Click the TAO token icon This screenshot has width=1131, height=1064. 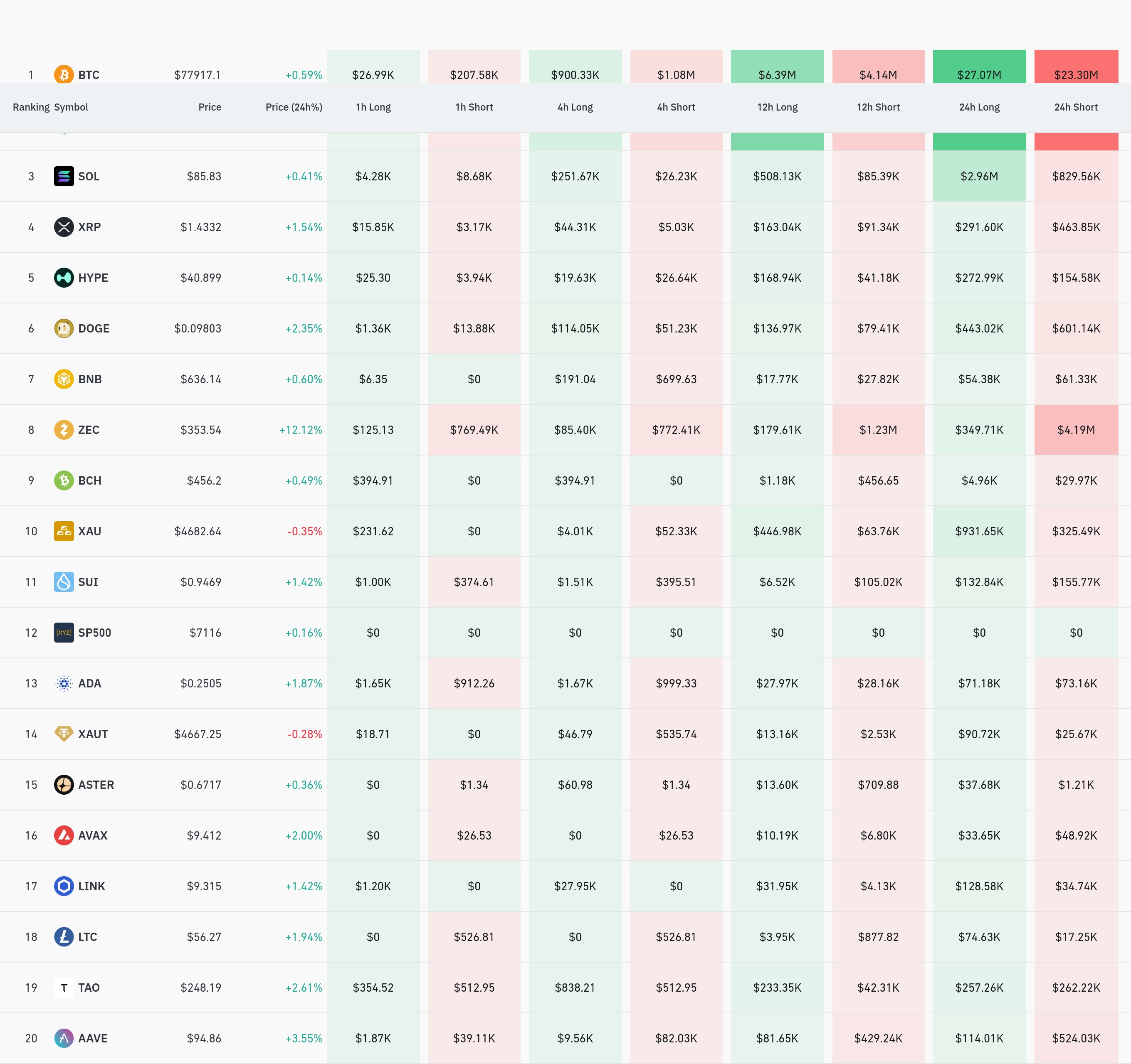tap(64, 987)
